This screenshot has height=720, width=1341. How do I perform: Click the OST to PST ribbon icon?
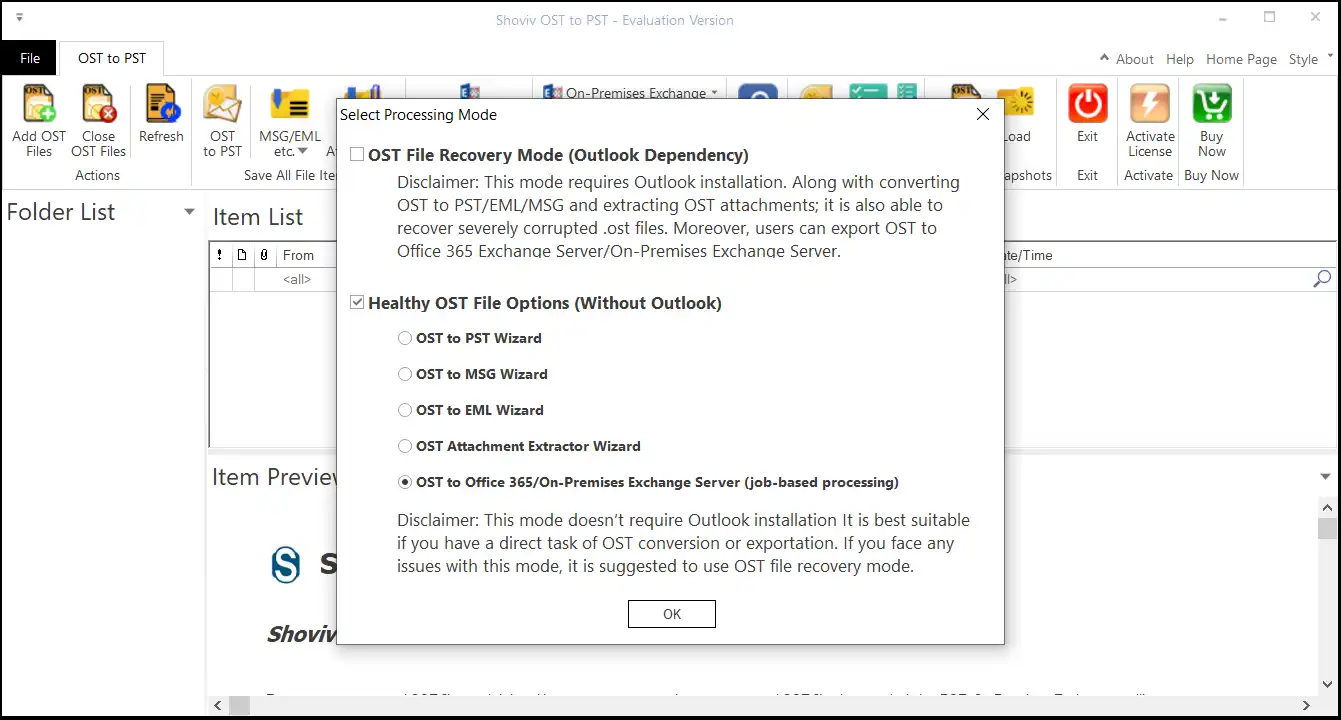click(222, 104)
